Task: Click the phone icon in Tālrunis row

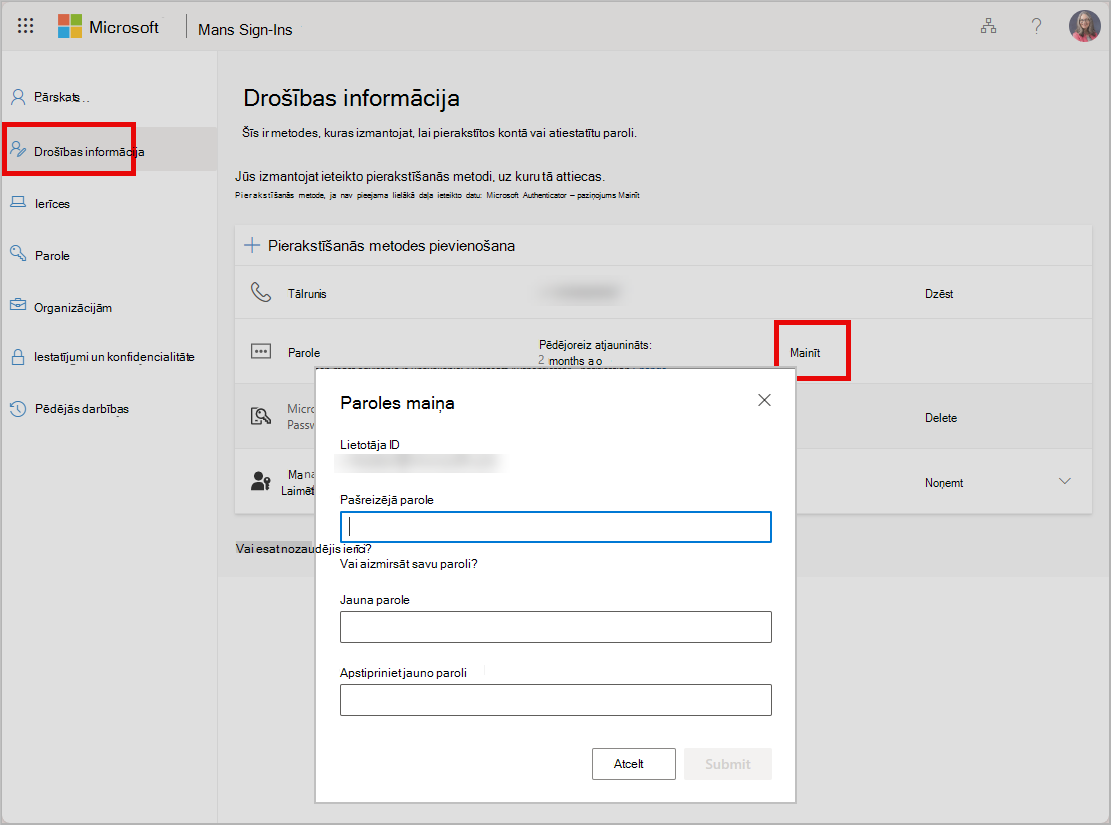Action: point(261,292)
